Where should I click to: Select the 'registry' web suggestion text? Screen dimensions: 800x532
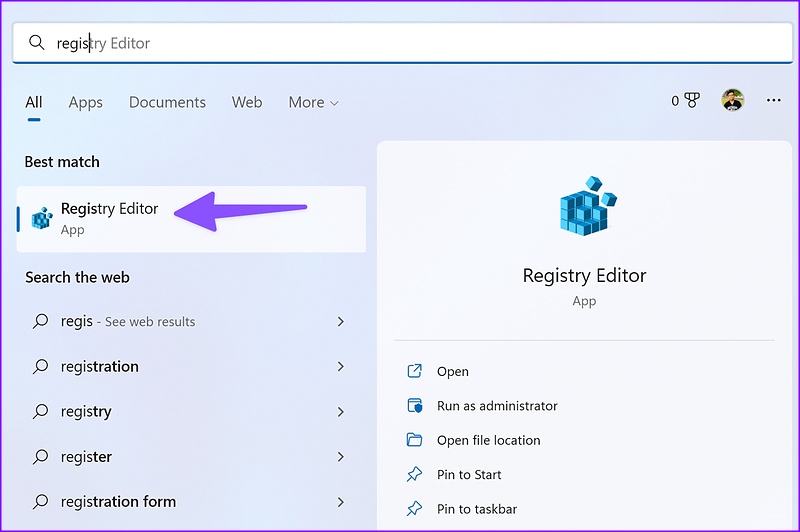(86, 412)
